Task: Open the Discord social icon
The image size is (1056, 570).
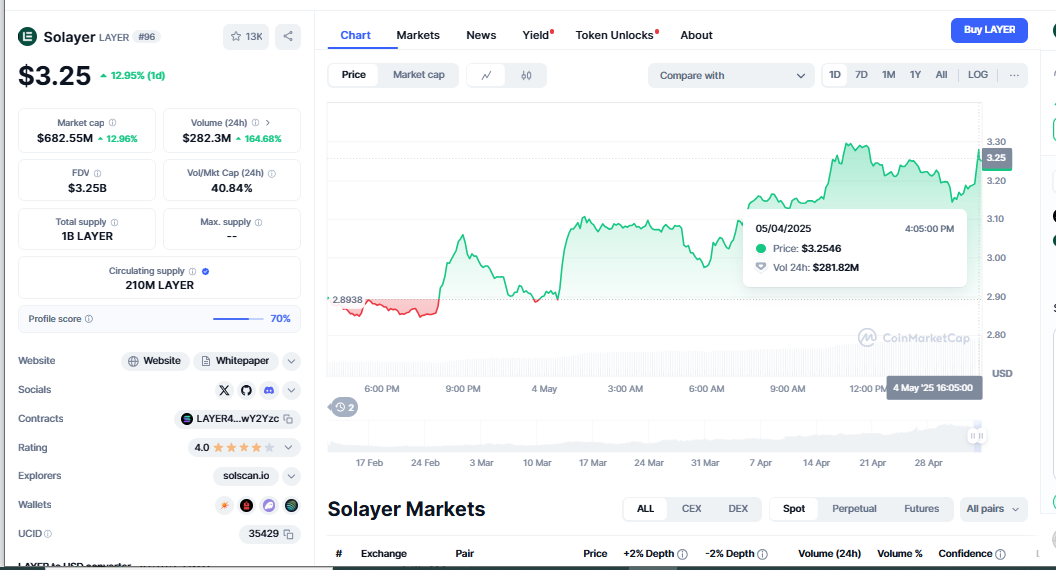Action: (x=269, y=390)
